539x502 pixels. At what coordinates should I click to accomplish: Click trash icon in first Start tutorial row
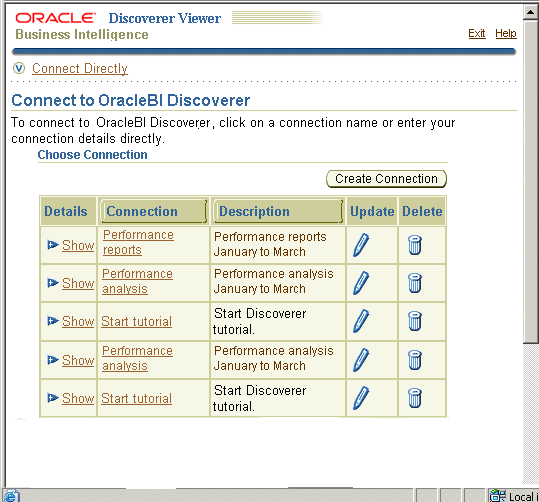pyautogui.click(x=415, y=321)
